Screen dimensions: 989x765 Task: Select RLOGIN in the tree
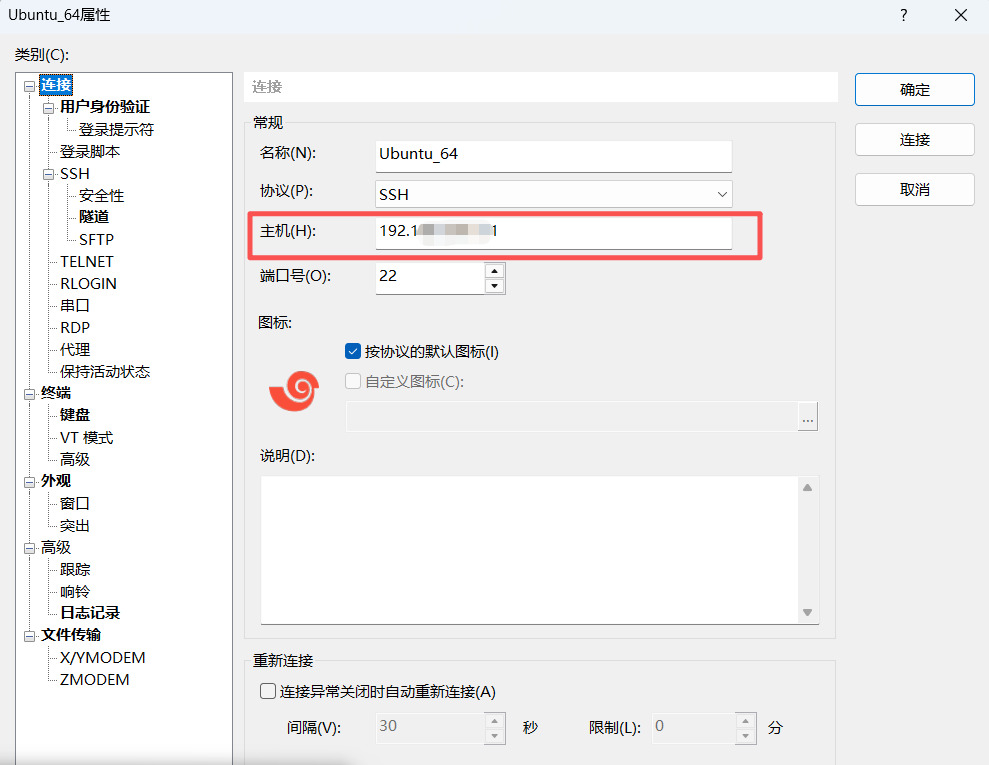[x=88, y=284]
